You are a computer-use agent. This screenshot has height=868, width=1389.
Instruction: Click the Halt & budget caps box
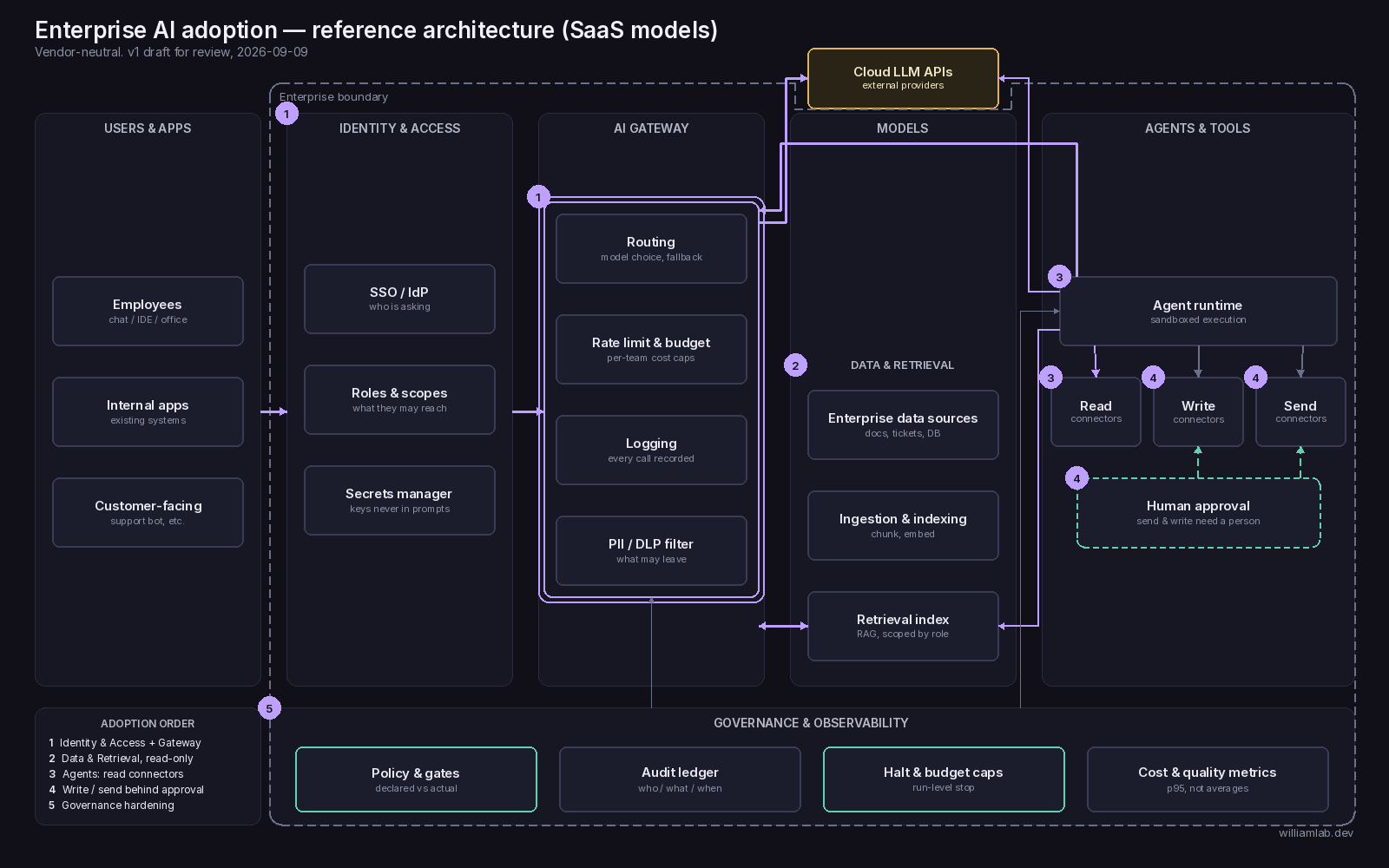click(x=944, y=779)
